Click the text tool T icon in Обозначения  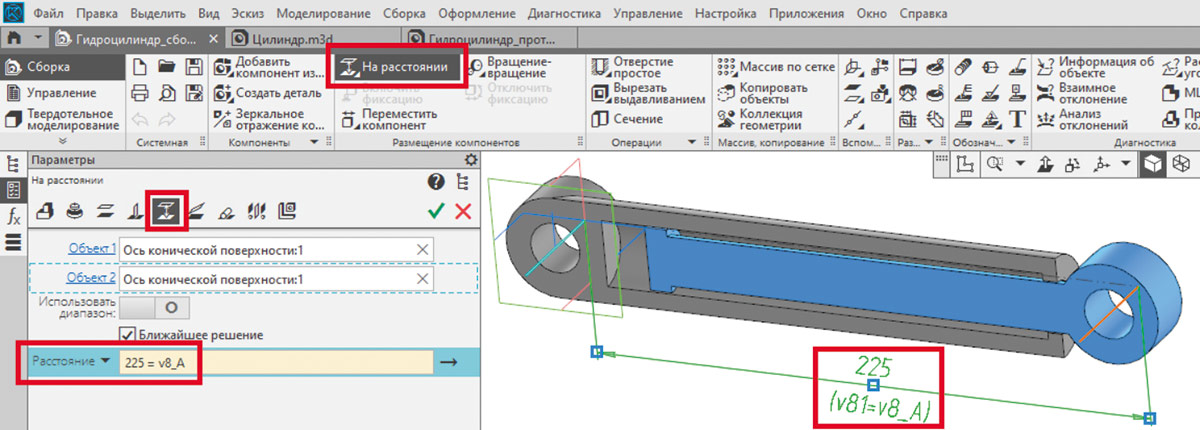pyautogui.click(x=1018, y=119)
